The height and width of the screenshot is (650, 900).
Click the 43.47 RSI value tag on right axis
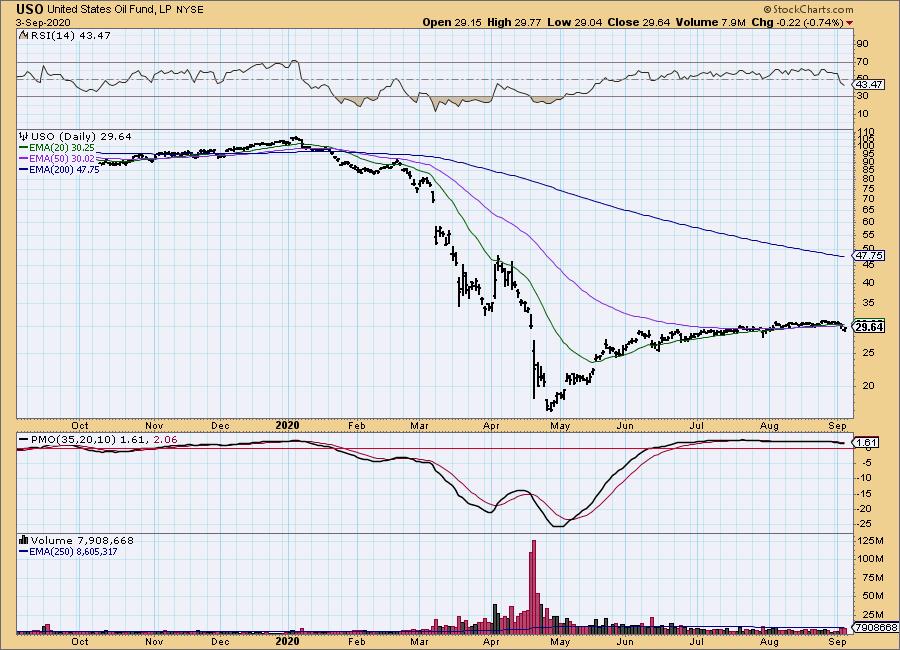[x=868, y=84]
